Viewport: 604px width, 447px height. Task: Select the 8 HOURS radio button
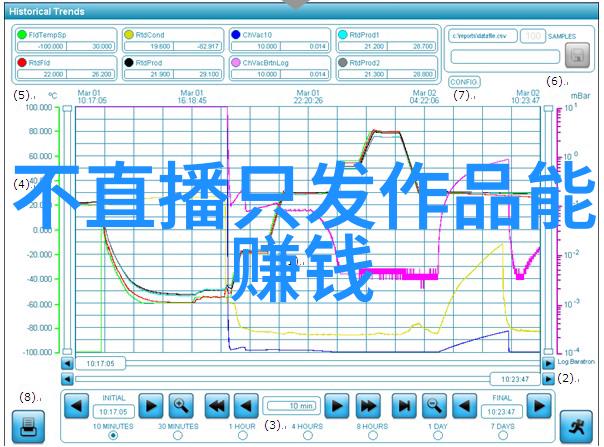click(x=372, y=435)
